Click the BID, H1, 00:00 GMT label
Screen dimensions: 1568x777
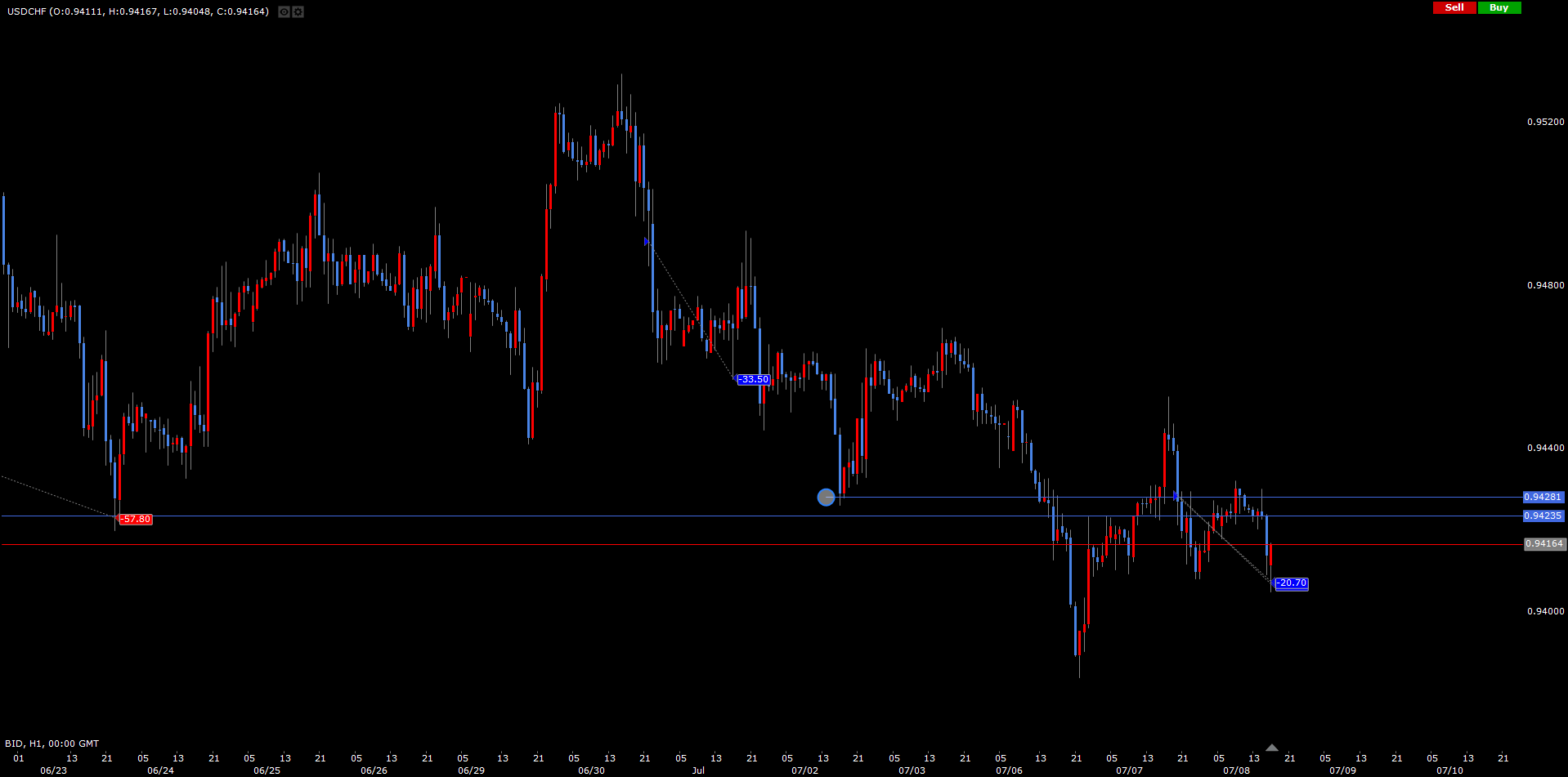[x=52, y=744]
